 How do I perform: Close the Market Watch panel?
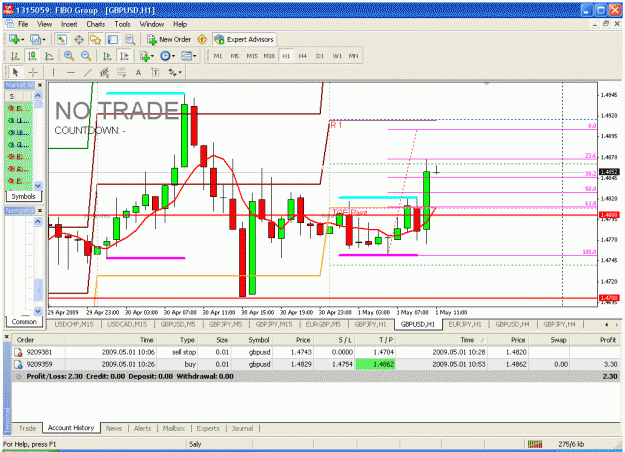pos(40,85)
